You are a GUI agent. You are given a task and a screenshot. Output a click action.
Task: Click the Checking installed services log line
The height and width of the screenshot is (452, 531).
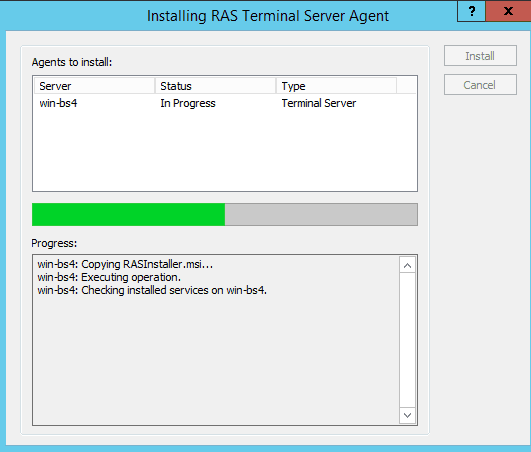tap(152, 290)
